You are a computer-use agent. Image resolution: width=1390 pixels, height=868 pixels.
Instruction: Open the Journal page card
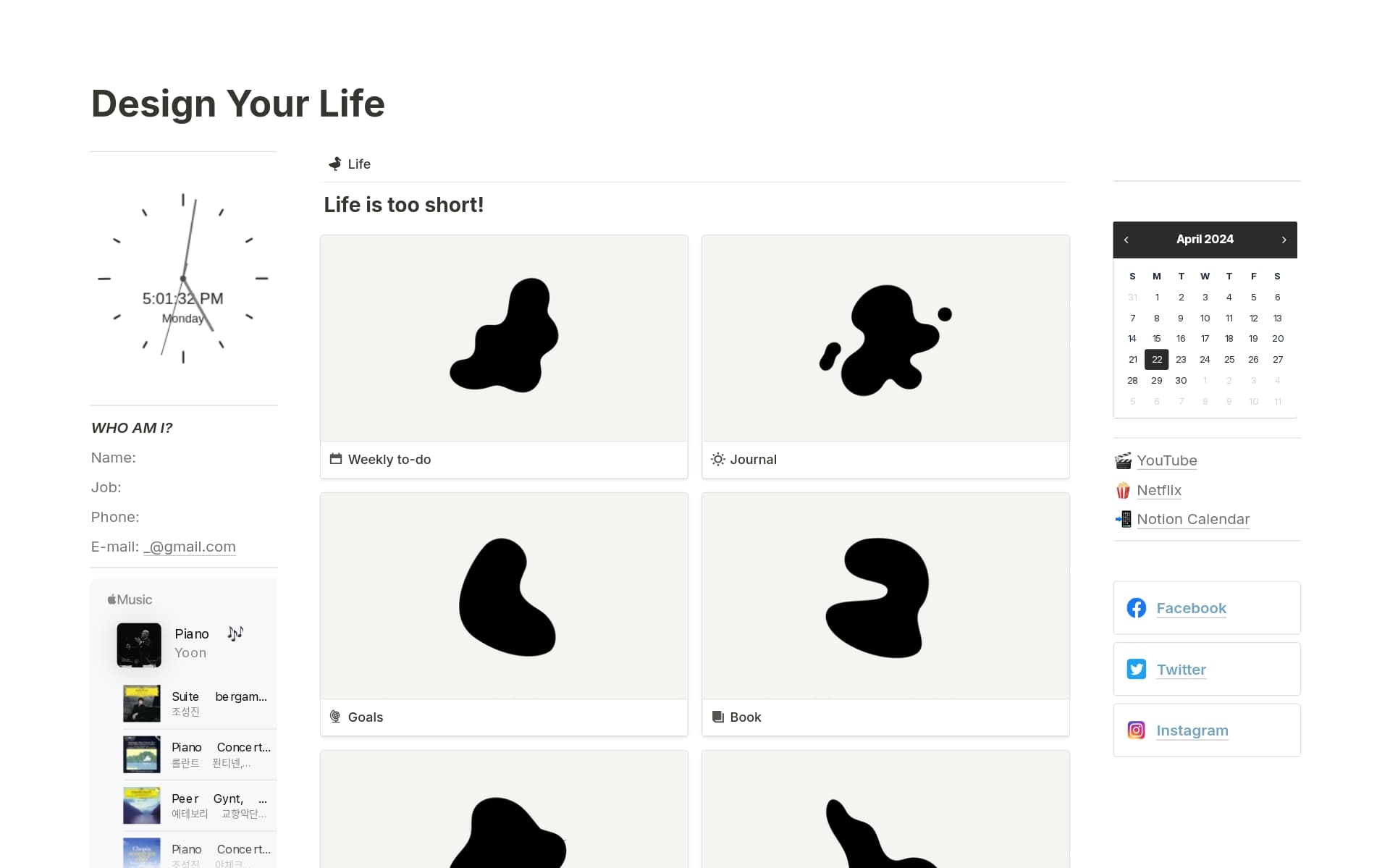[885, 355]
